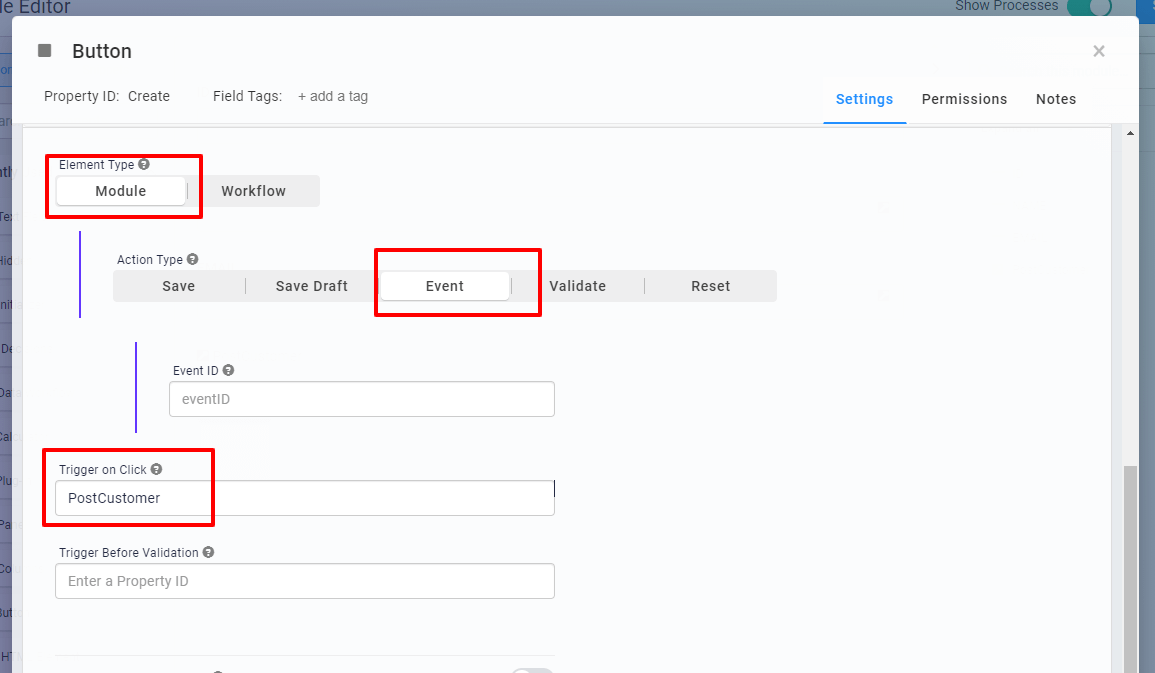1155x673 pixels.
Task: Switch to the Permissions tab
Action: pos(964,99)
